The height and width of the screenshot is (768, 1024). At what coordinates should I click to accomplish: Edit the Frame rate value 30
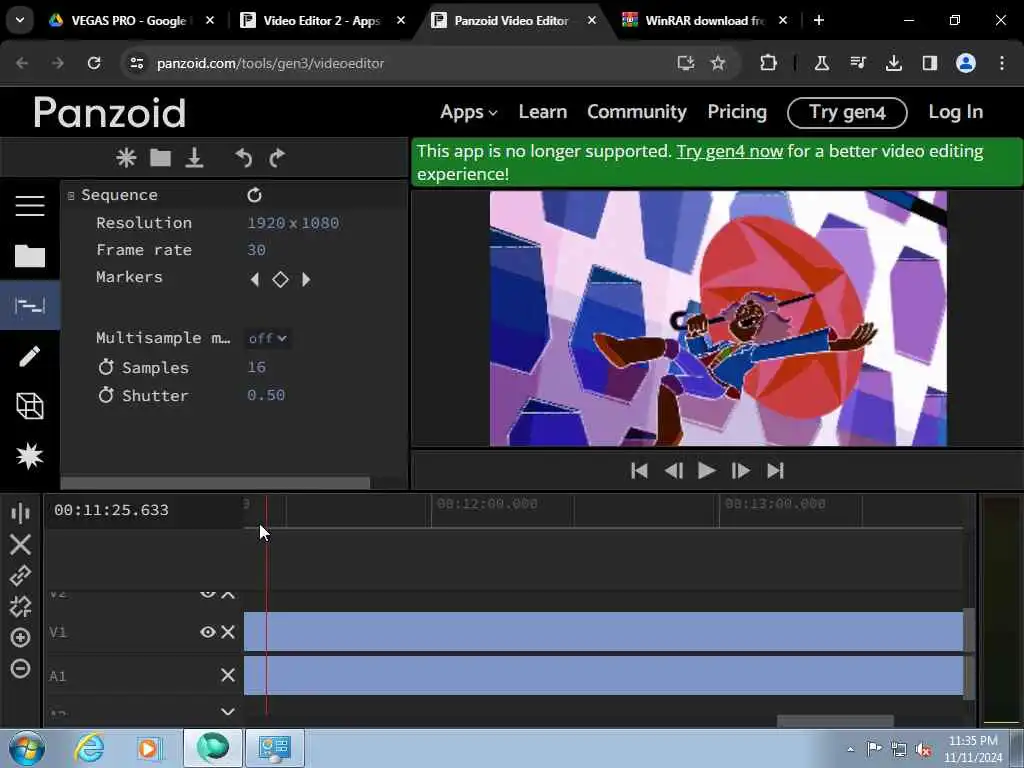click(256, 249)
